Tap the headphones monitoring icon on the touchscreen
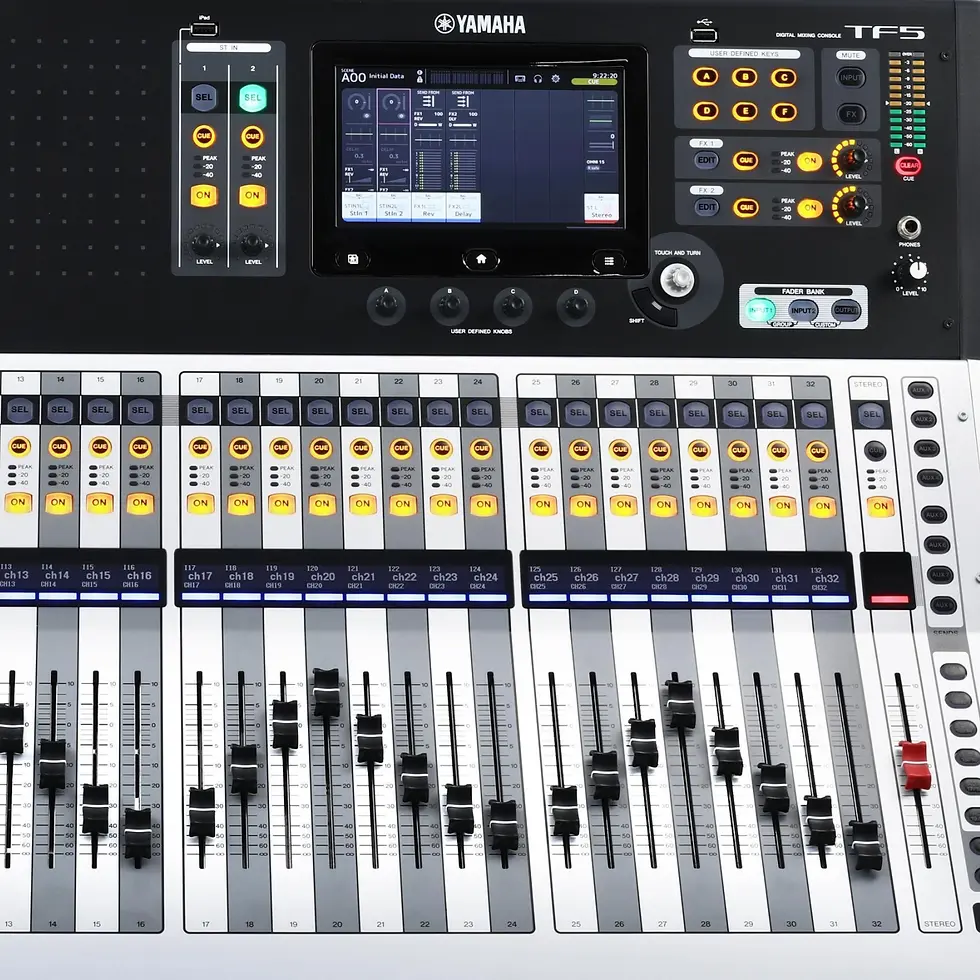The width and height of the screenshot is (980, 980). (537, 78)
